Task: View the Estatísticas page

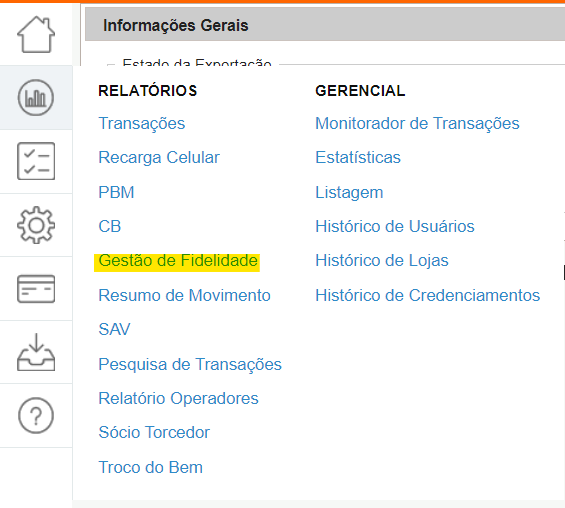Action: point(358,157)
